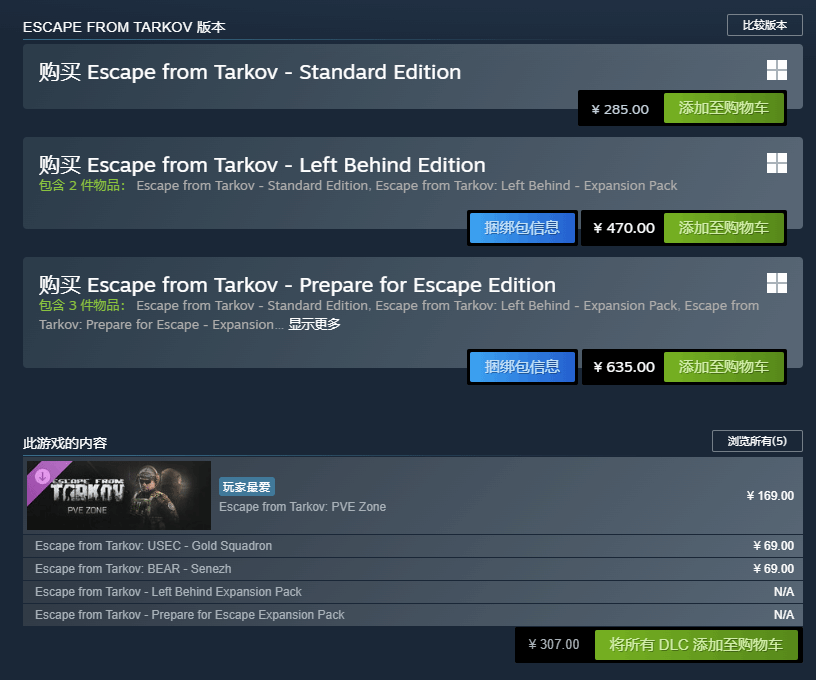Click purple download badge on PVE Zone thumbnail
Viewport: 816px width, 680px height.
[x=42, y=476]
